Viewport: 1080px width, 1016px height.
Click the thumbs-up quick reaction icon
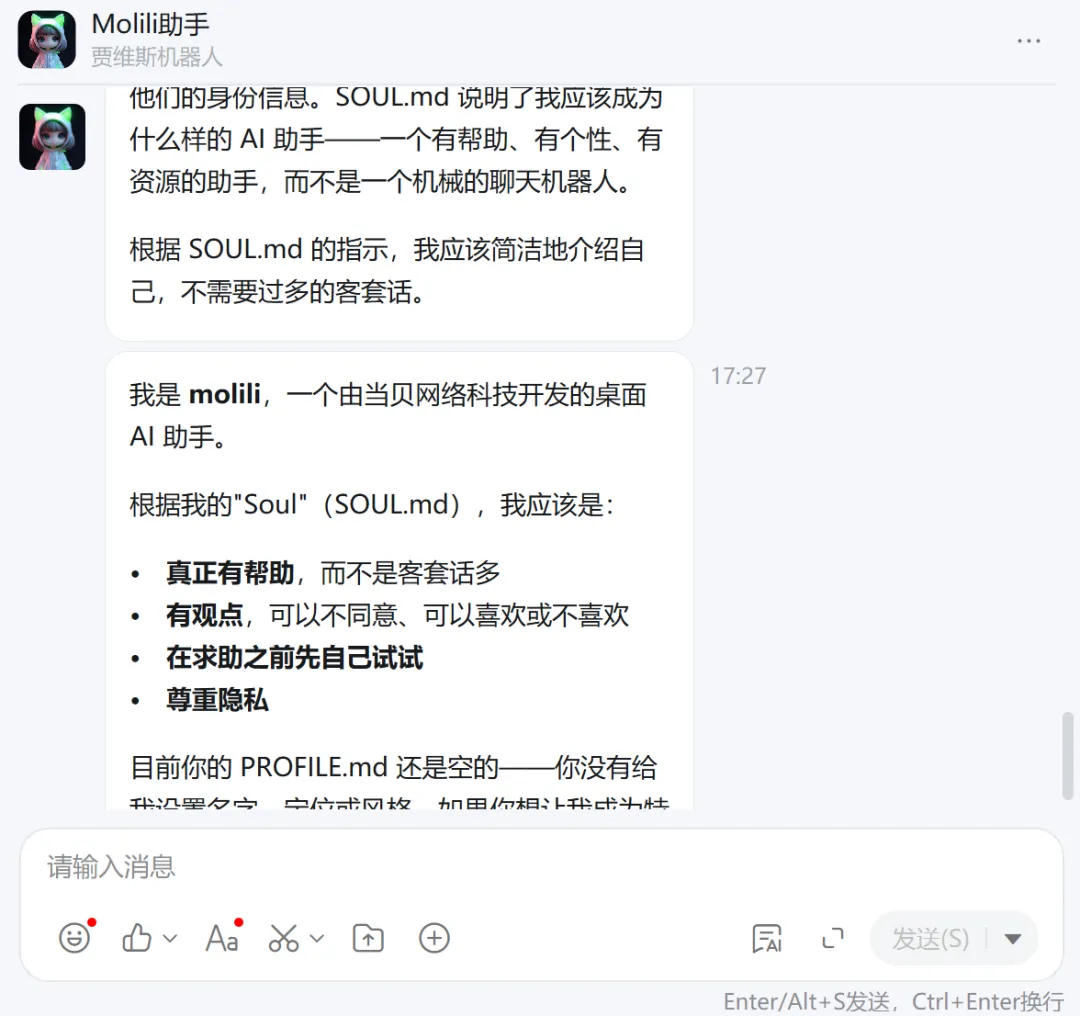(137, 938)
